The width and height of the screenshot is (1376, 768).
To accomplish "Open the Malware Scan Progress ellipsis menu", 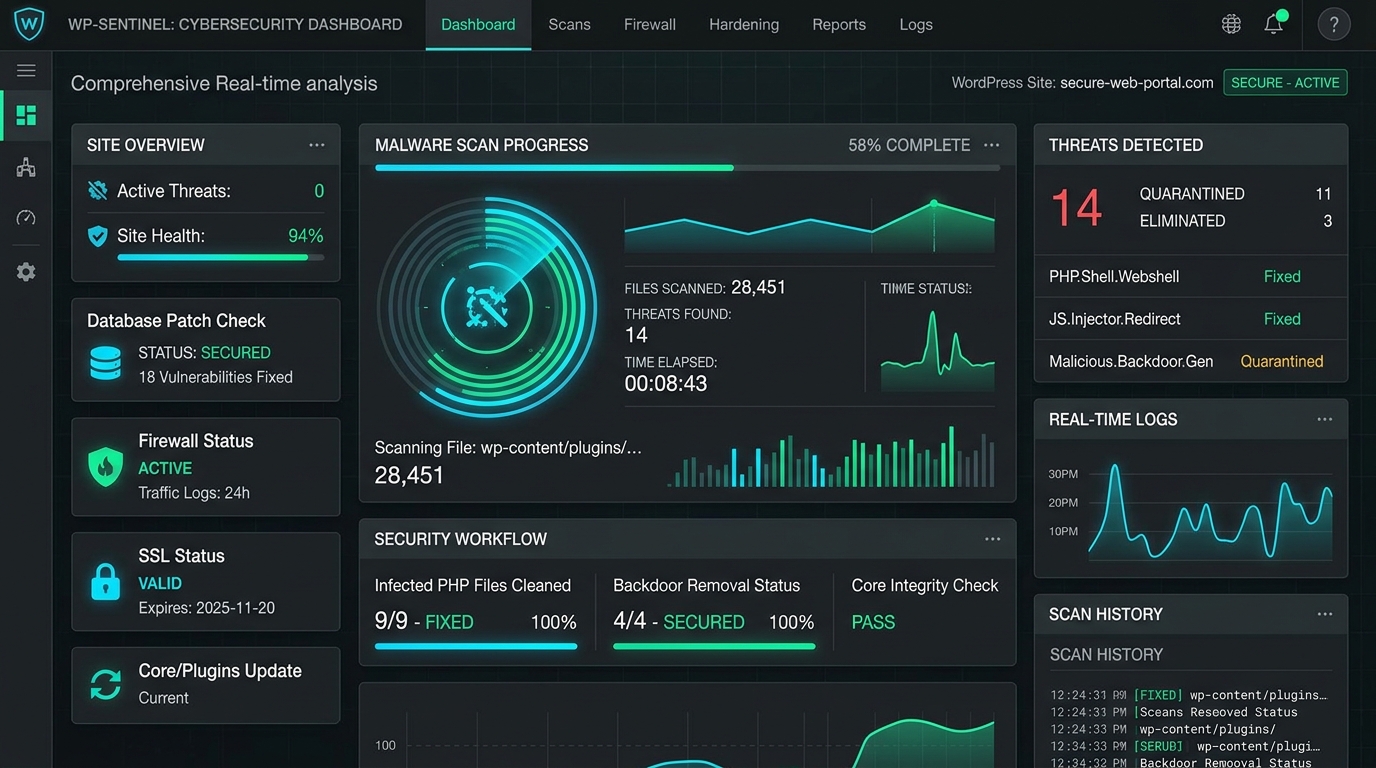I will point(992,145).
